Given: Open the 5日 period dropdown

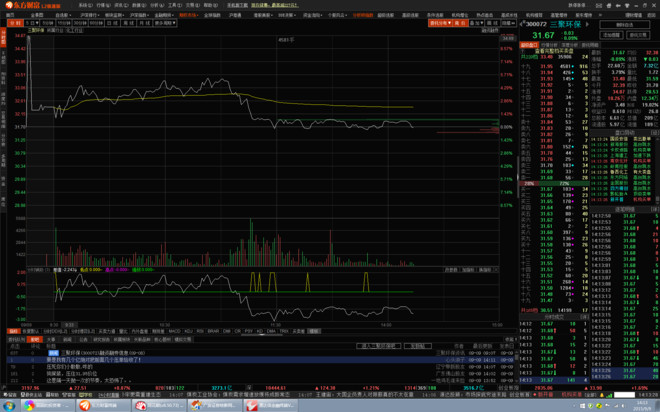Looking at the screenshot, I should click(x=32, y=23).
